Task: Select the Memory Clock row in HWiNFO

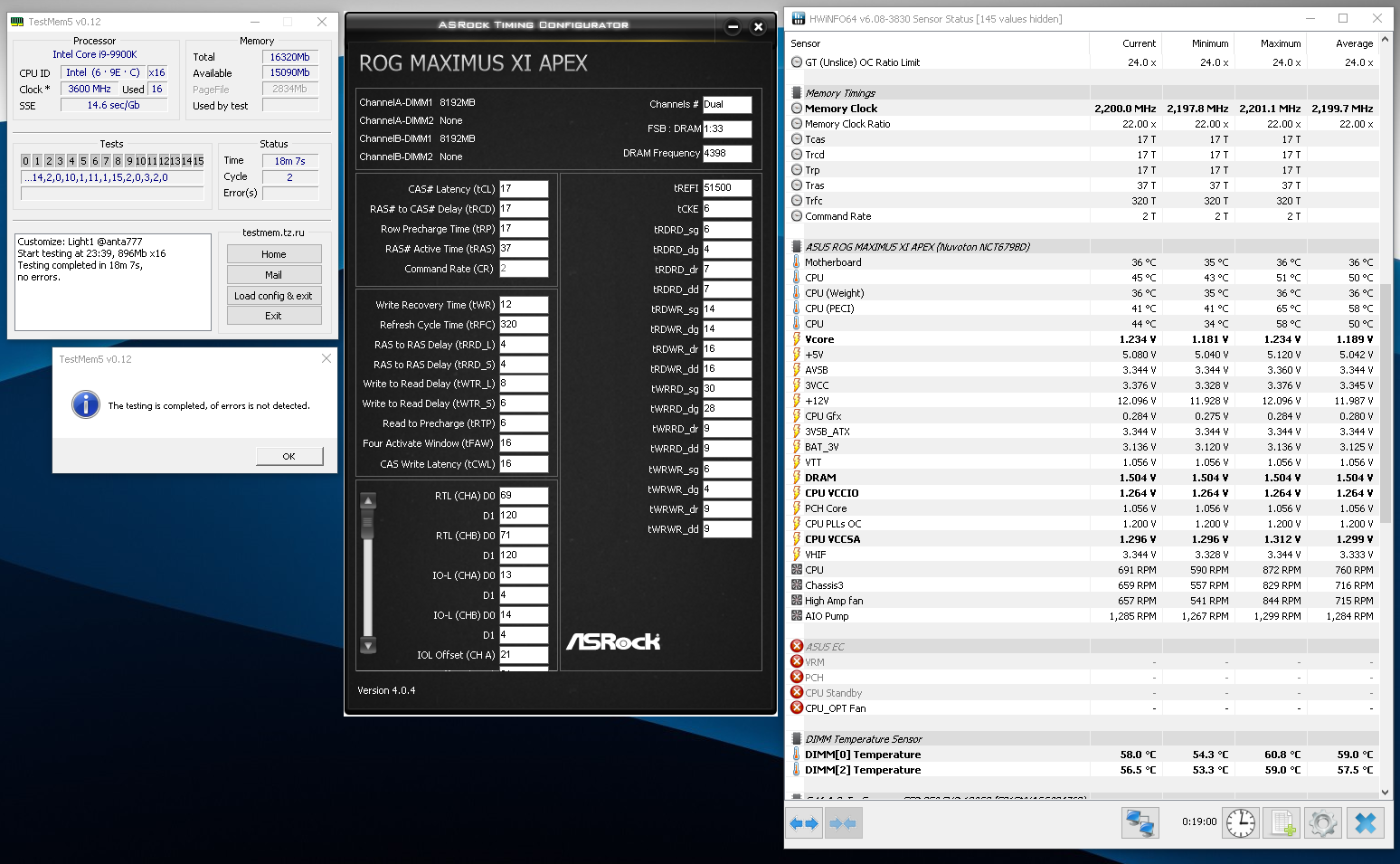Action: pos(1083,109)
